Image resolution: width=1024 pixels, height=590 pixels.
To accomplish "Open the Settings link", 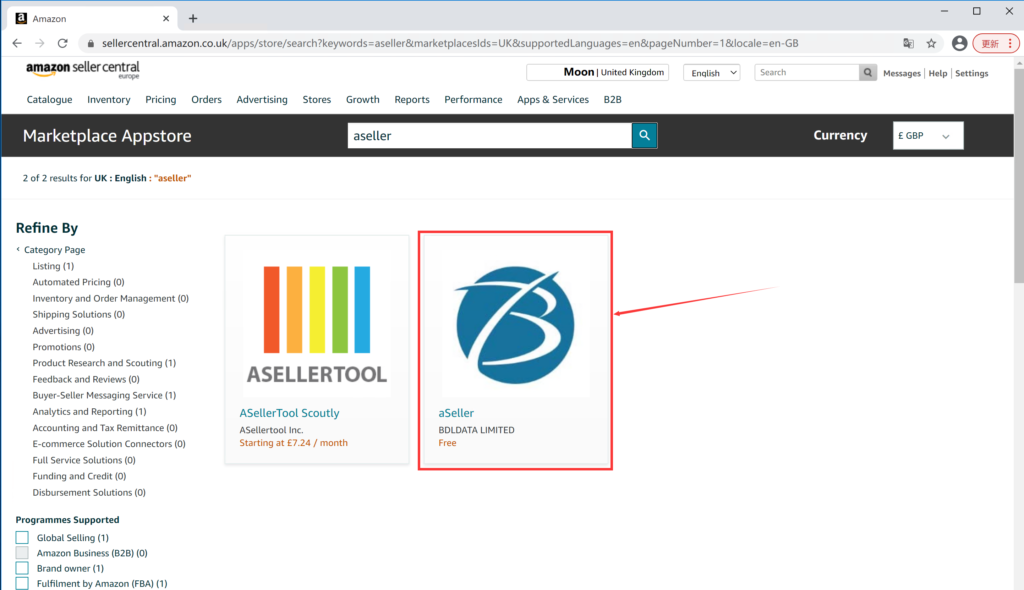I will tap(972, 73).
